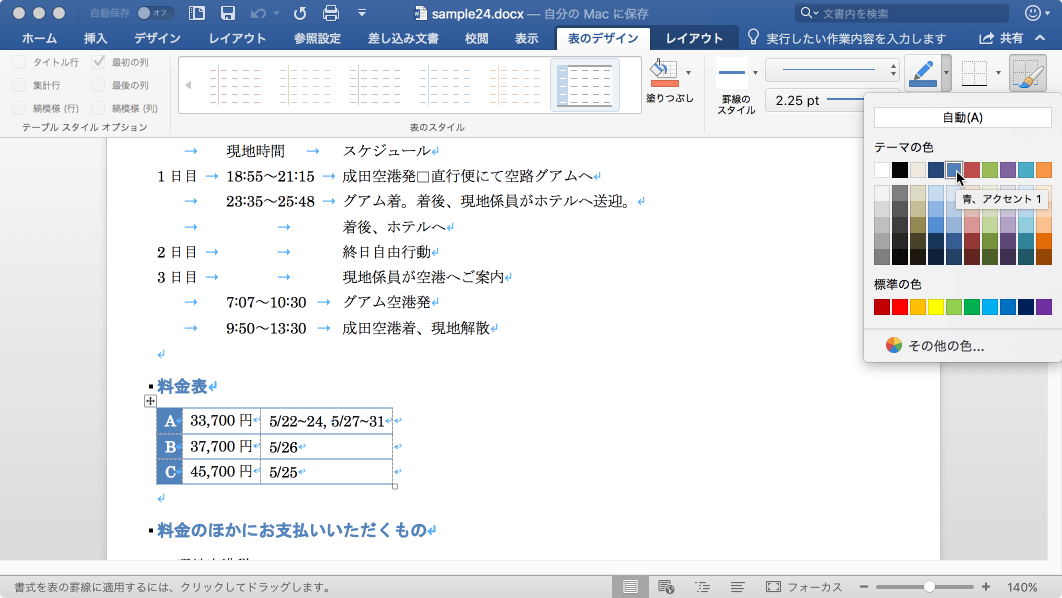1062x598 pixels.
Task: Click the search magnifier icon
Action: click(806, 13)
